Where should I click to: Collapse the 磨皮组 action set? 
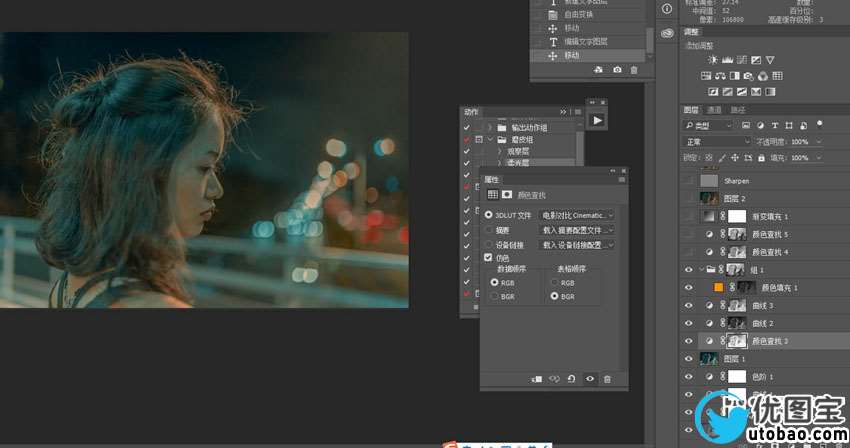pos(491,139)
